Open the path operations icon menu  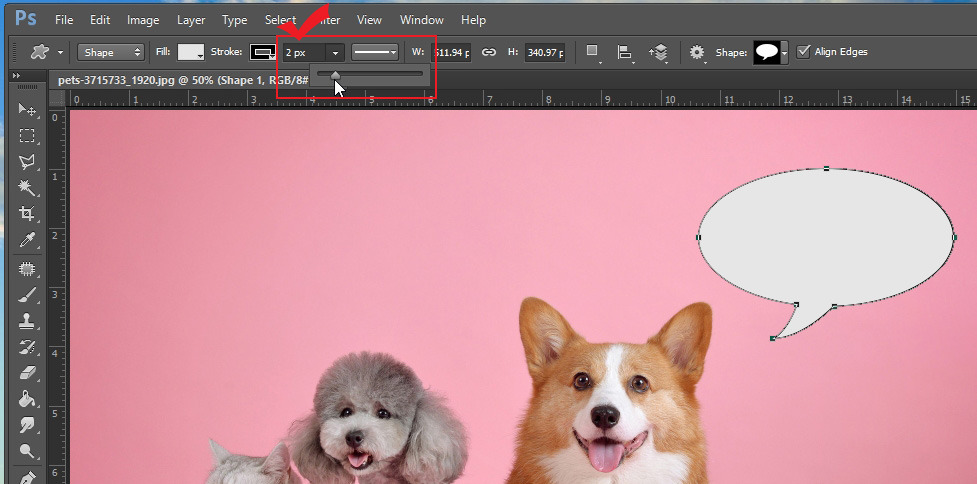click(593, 52)
